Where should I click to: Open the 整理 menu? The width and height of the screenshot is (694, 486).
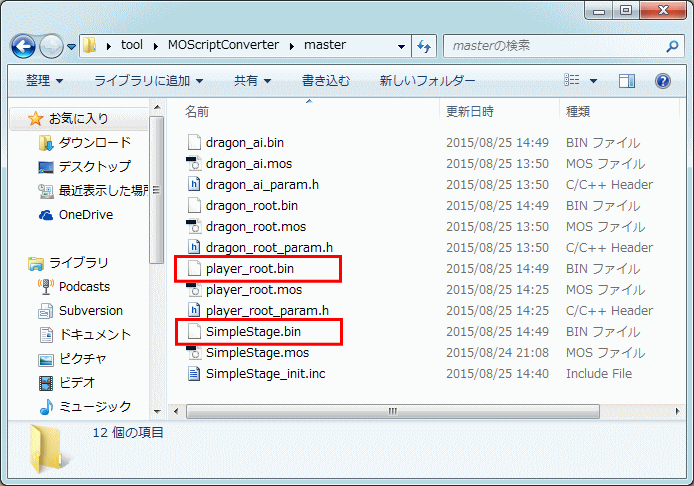pos(44,81)
